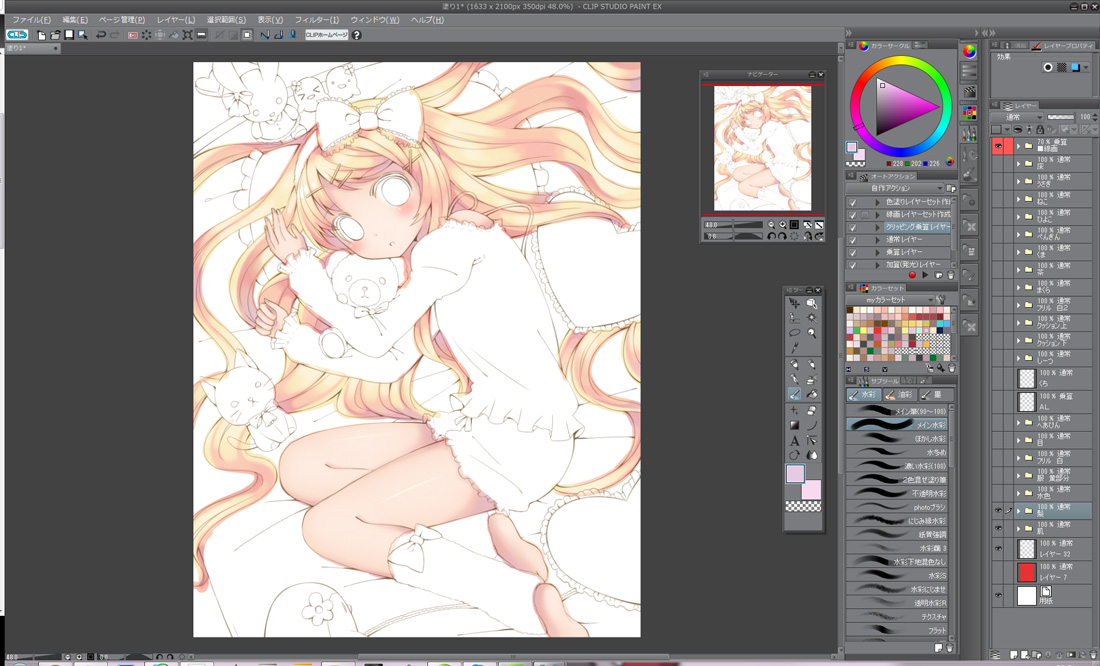
Task: Expand the 肌 layer folder
Action: (1019, 528)
